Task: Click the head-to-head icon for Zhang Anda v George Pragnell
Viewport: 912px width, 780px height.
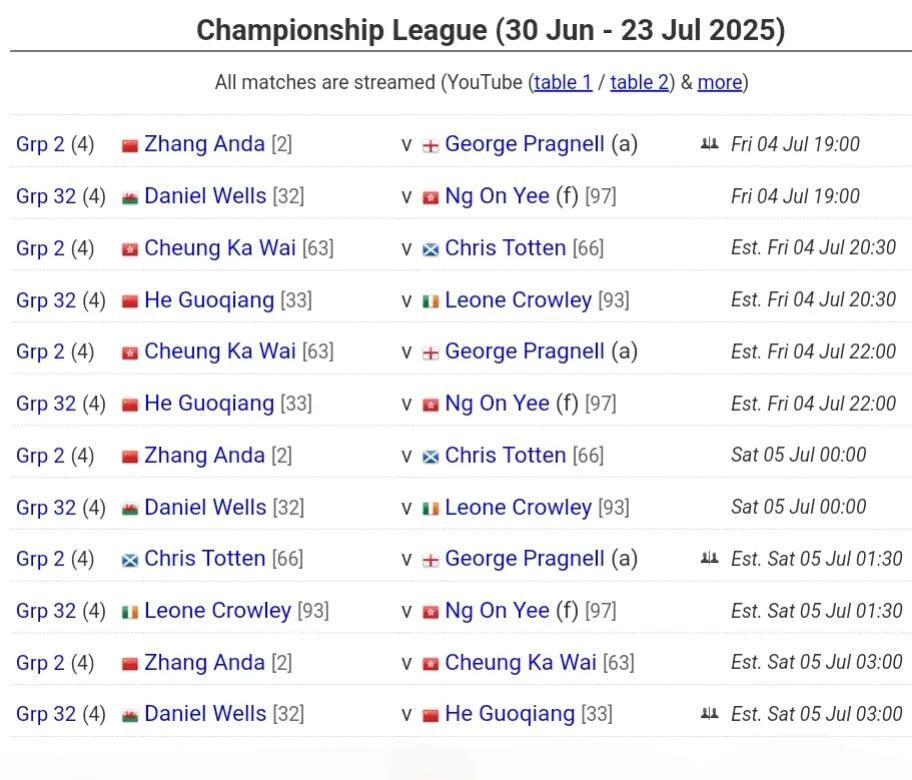Action: tap(709, 144)
